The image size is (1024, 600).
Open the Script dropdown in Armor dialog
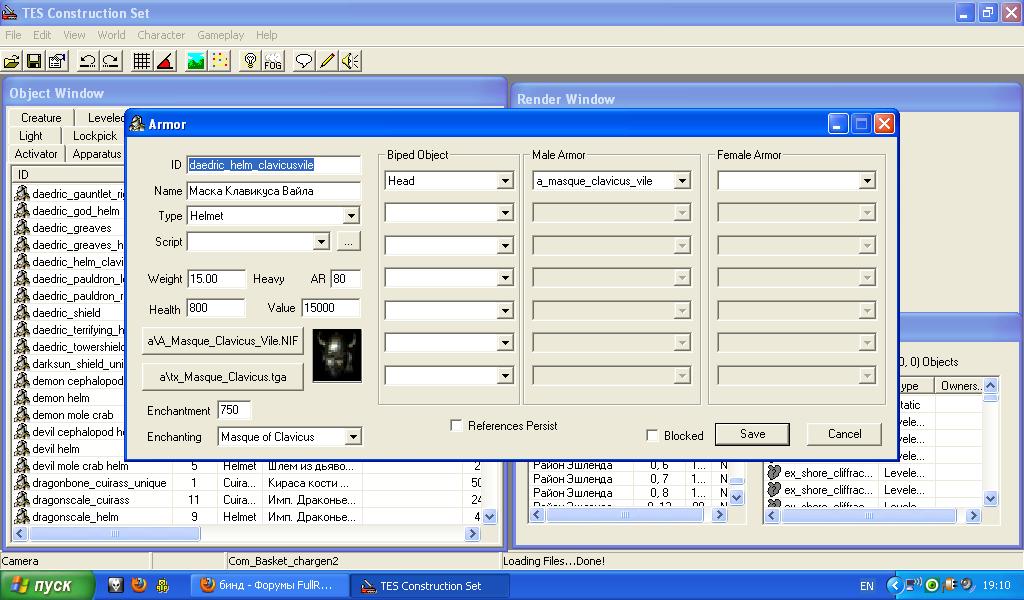click(321, 242)
